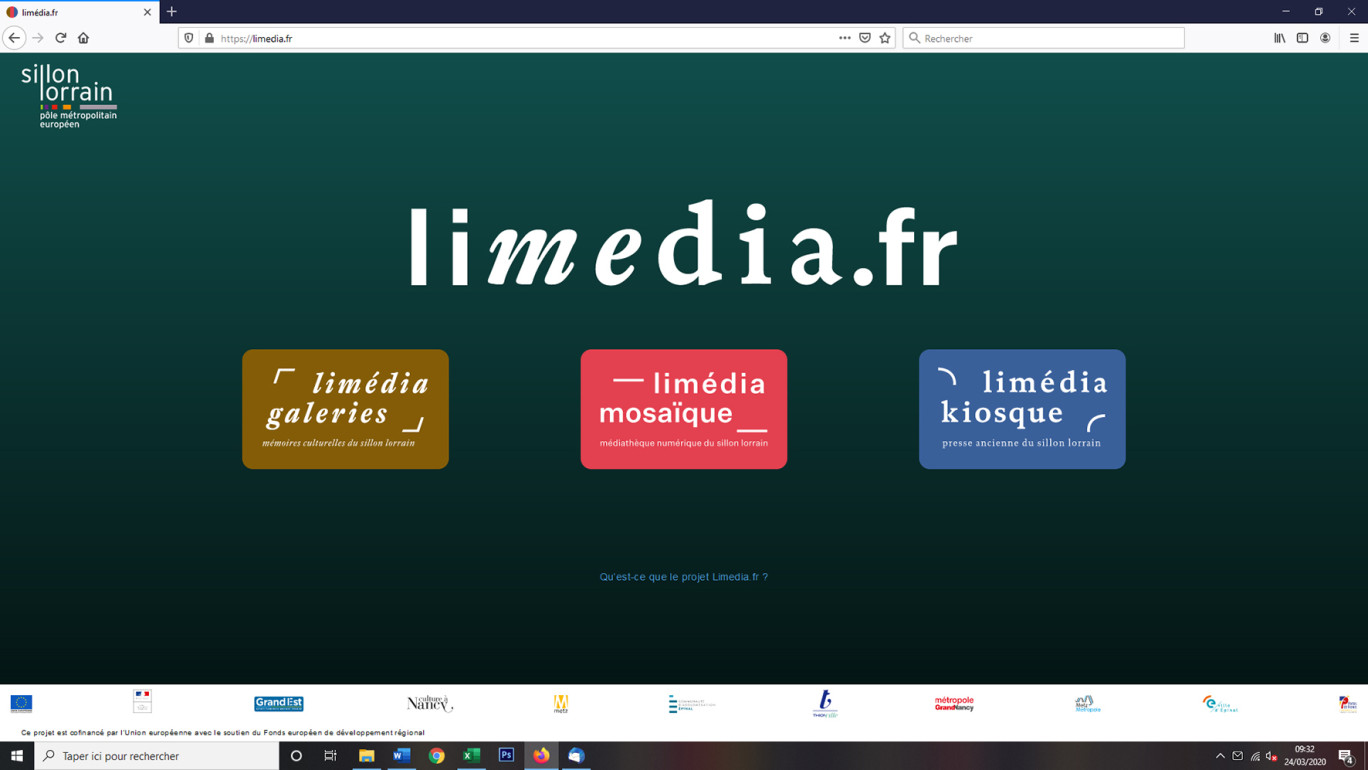Open the page actions three-dots menu
Image resolution: width=1368 pixels, height=770 pixels.
pos(845,38)
